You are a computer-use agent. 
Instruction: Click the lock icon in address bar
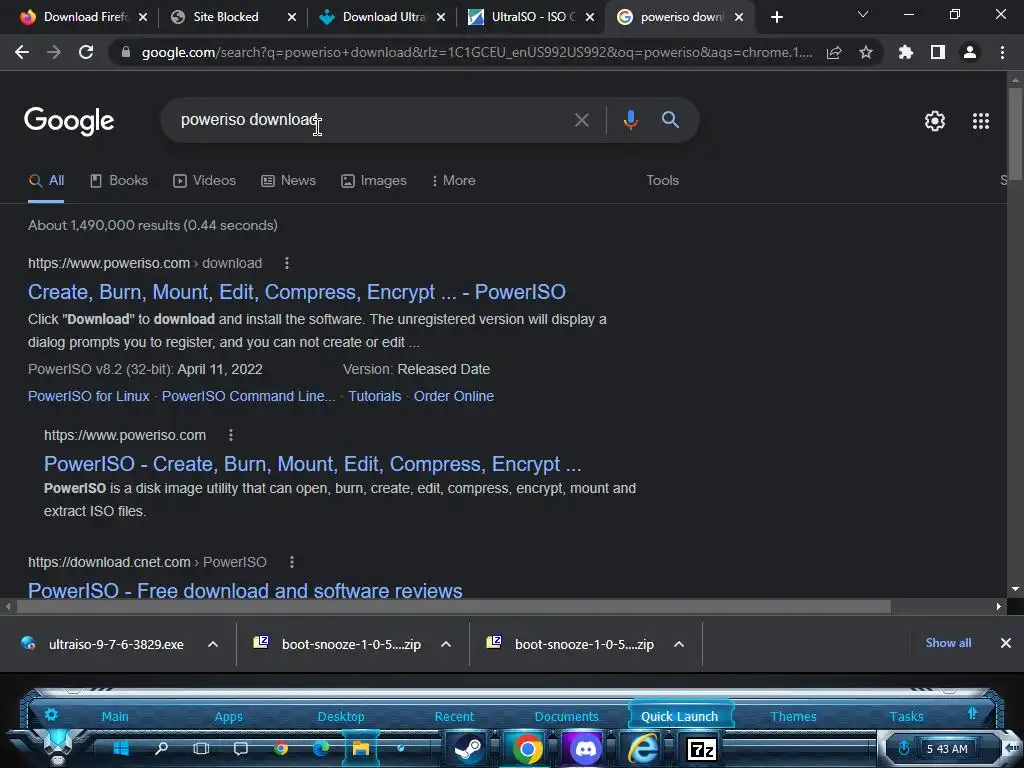click(125, 52)
